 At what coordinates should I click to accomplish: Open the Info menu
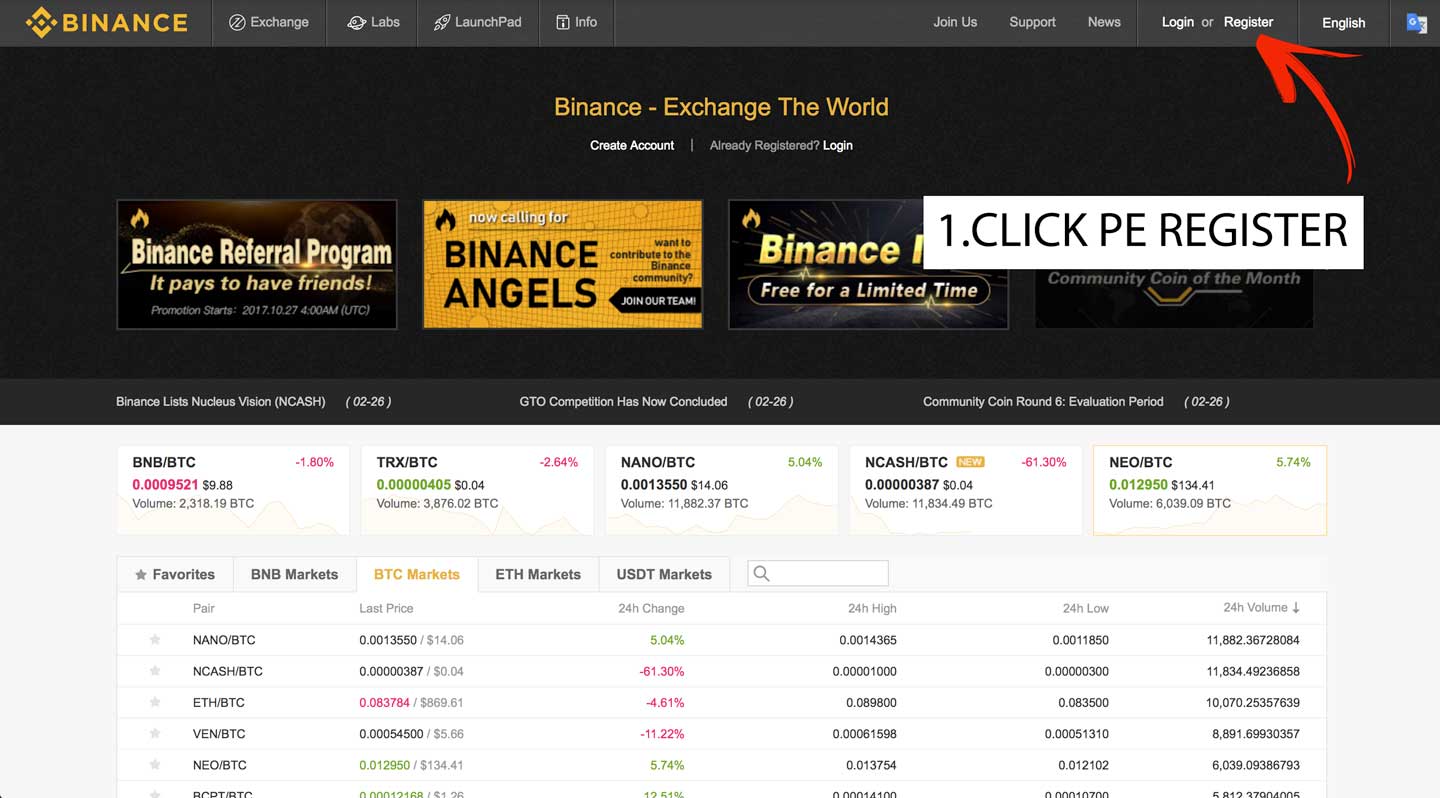click(x=576, y=22)
